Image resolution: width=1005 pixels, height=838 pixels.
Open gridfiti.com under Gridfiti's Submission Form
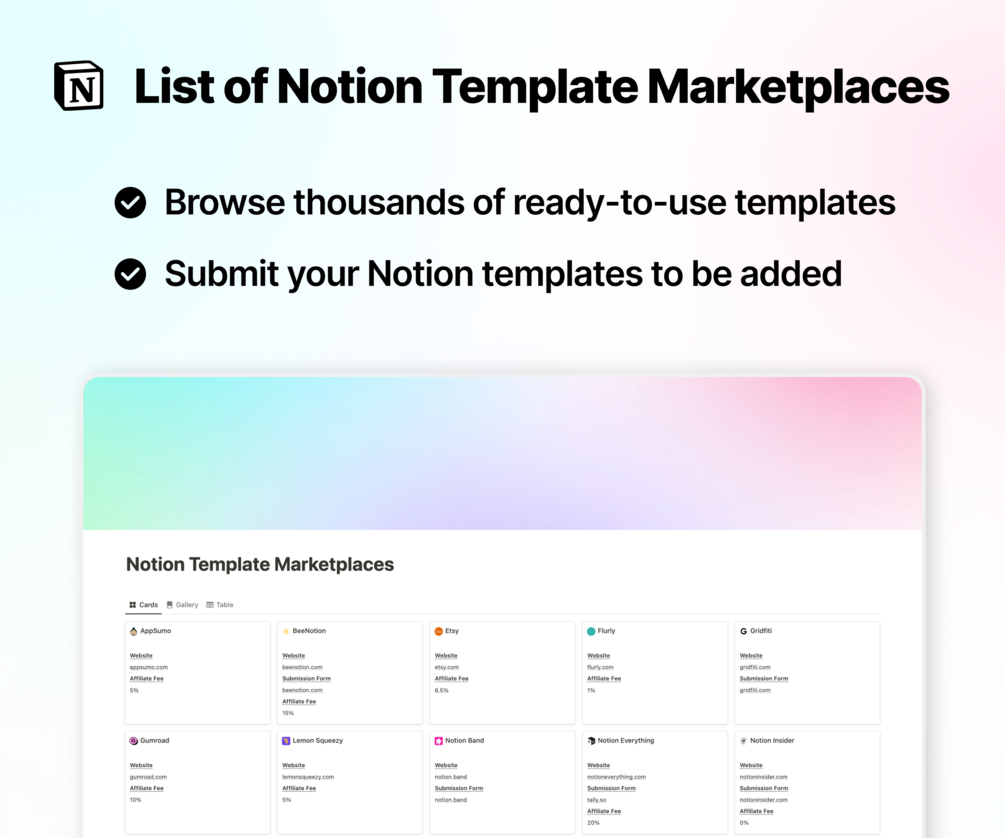click(755, 690)
